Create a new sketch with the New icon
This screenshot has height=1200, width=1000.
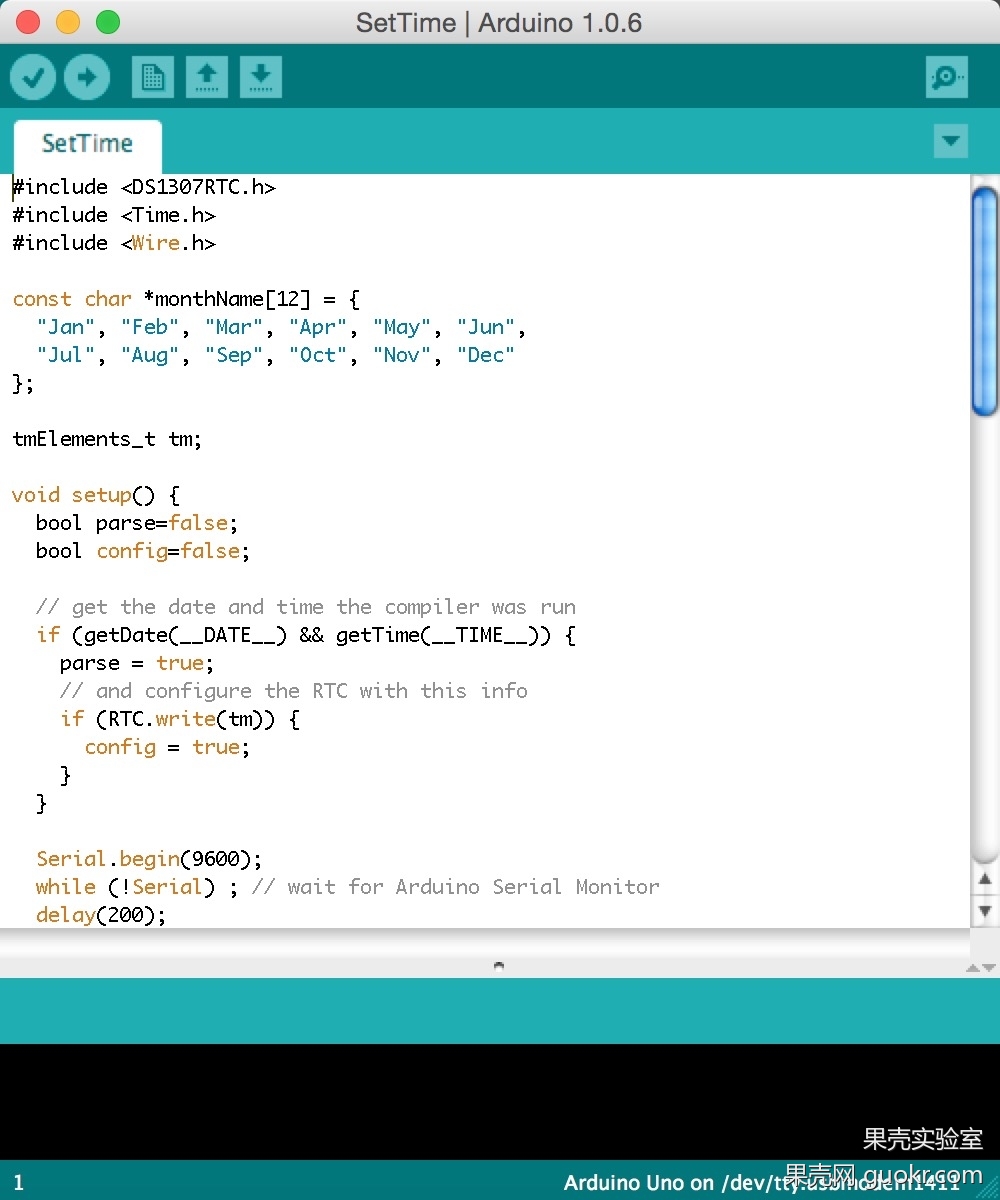[153, 77]
